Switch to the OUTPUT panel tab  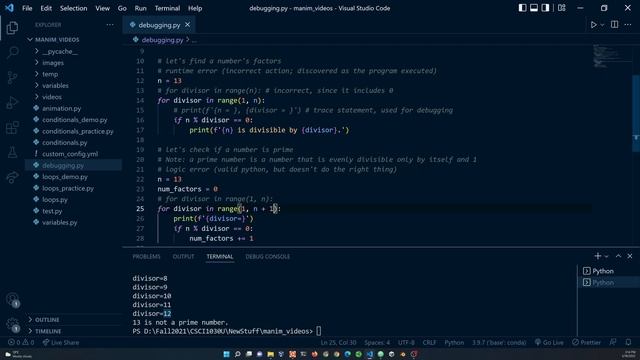point(183,256)
